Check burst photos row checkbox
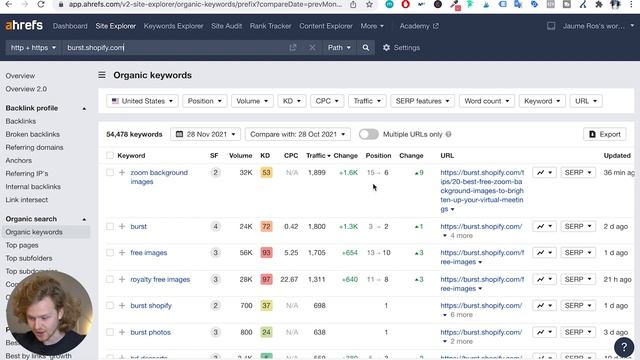Screen dimensions: 640x360 [110, 332]
